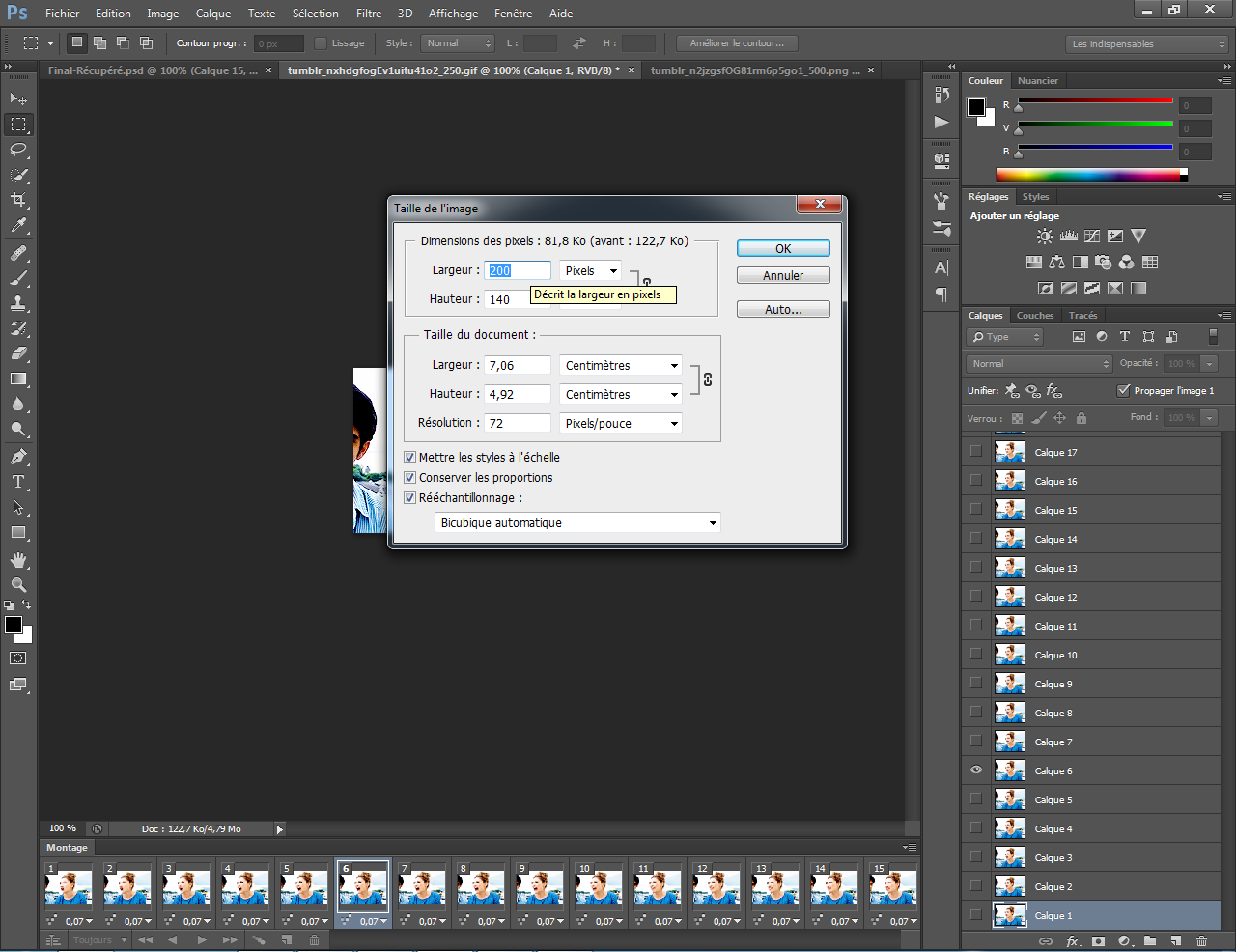The width and height of the screenshot is (1236, 952).
Task: Select animation frame 10 thumbnail
Action: pos(598,886)
